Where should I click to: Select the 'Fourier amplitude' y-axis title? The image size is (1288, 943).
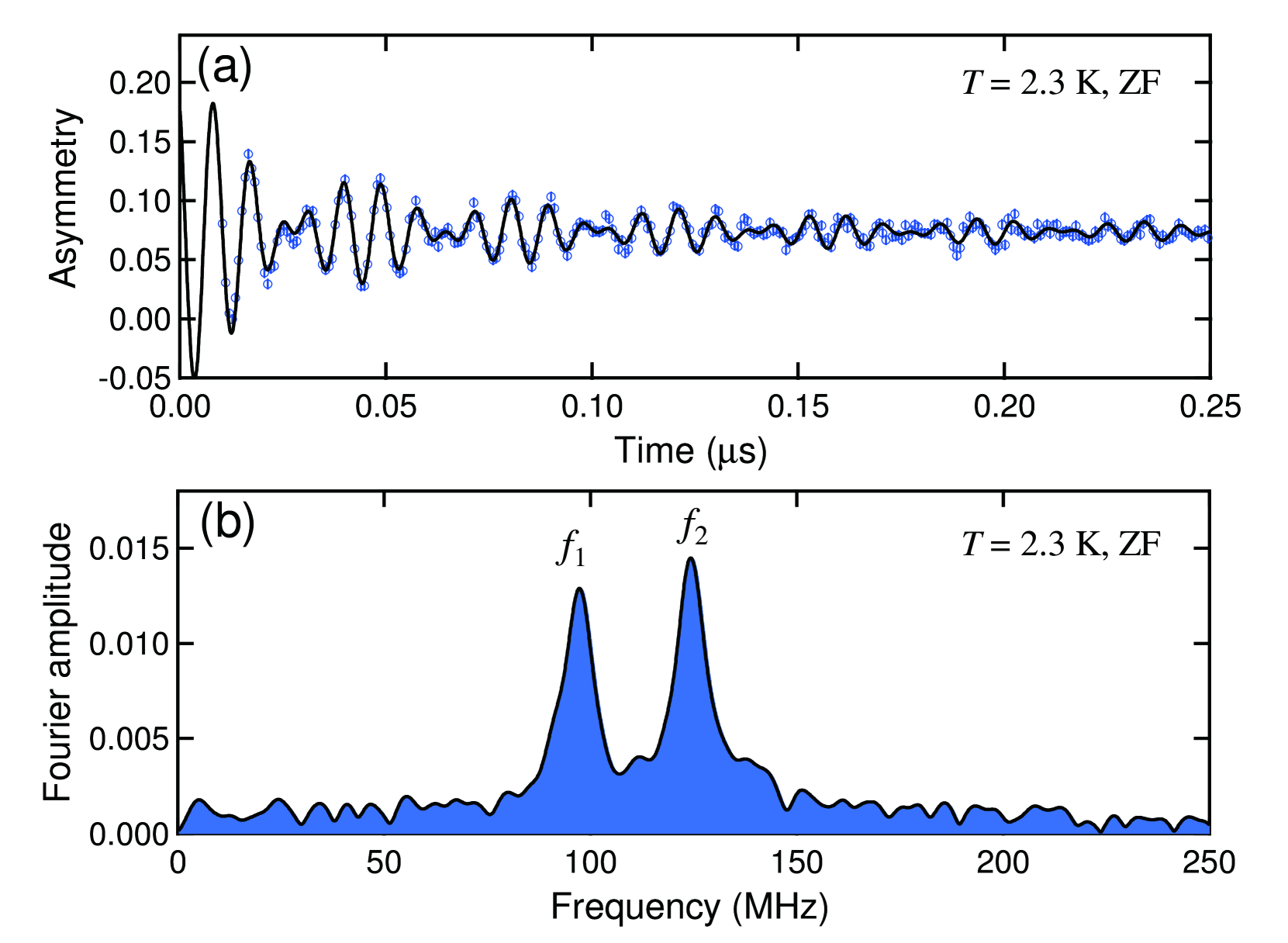click(57, 661)
